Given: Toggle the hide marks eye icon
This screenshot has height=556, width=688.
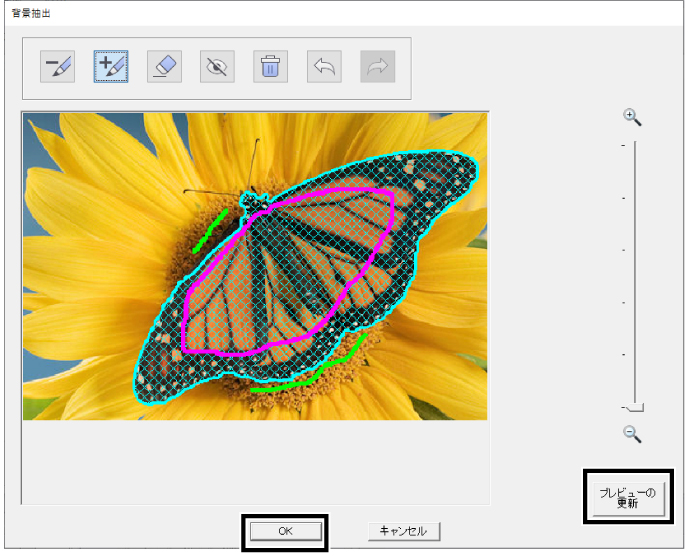Looking at the screenshot, I should click(217, 67).
